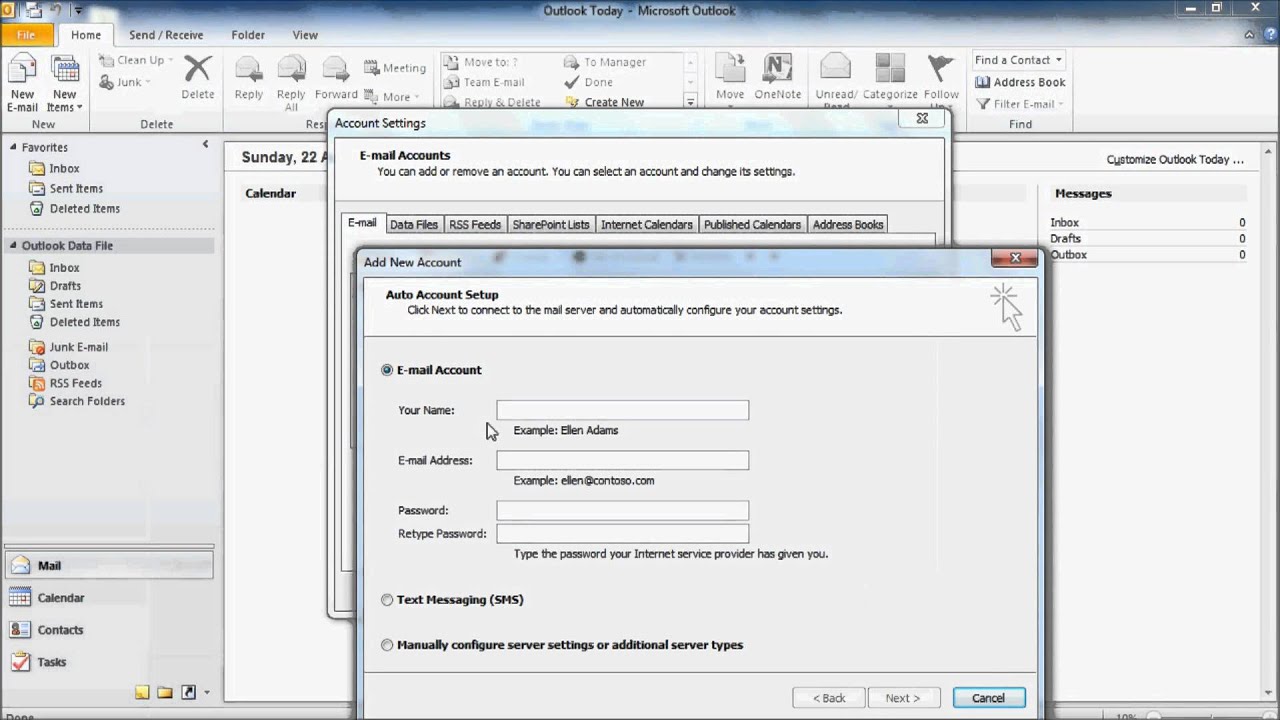1280x720 pixels.
Task: Click Customize Outlook Today link
Action: [1175, 160]
